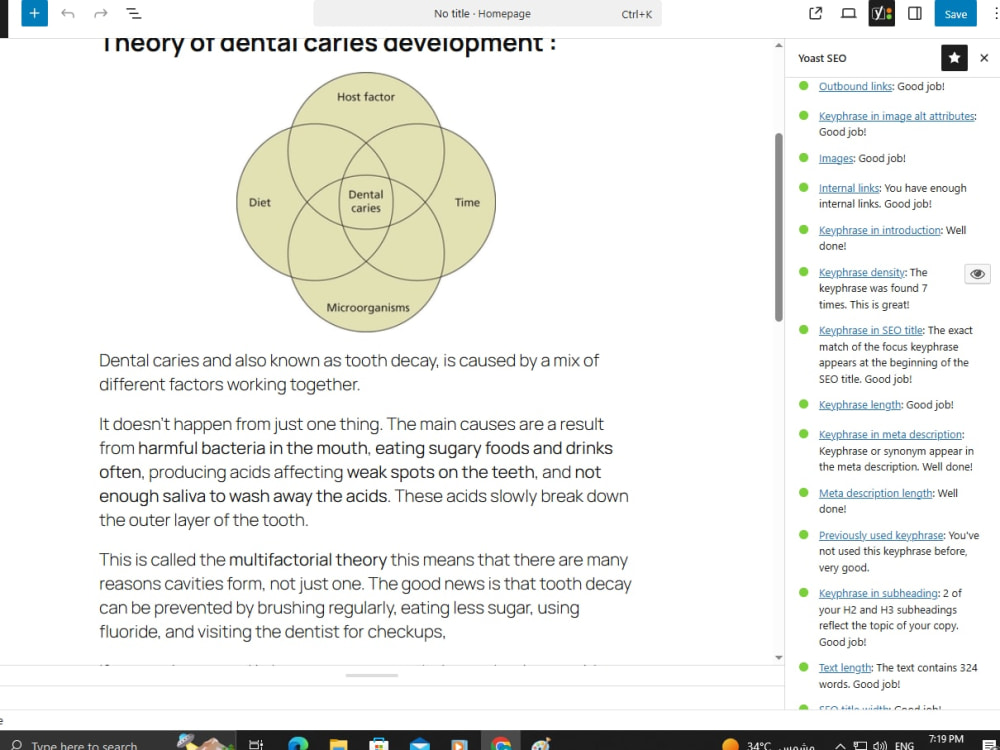Click the paragraph starting 'Dental caries and also known'

tap(364, 372)
